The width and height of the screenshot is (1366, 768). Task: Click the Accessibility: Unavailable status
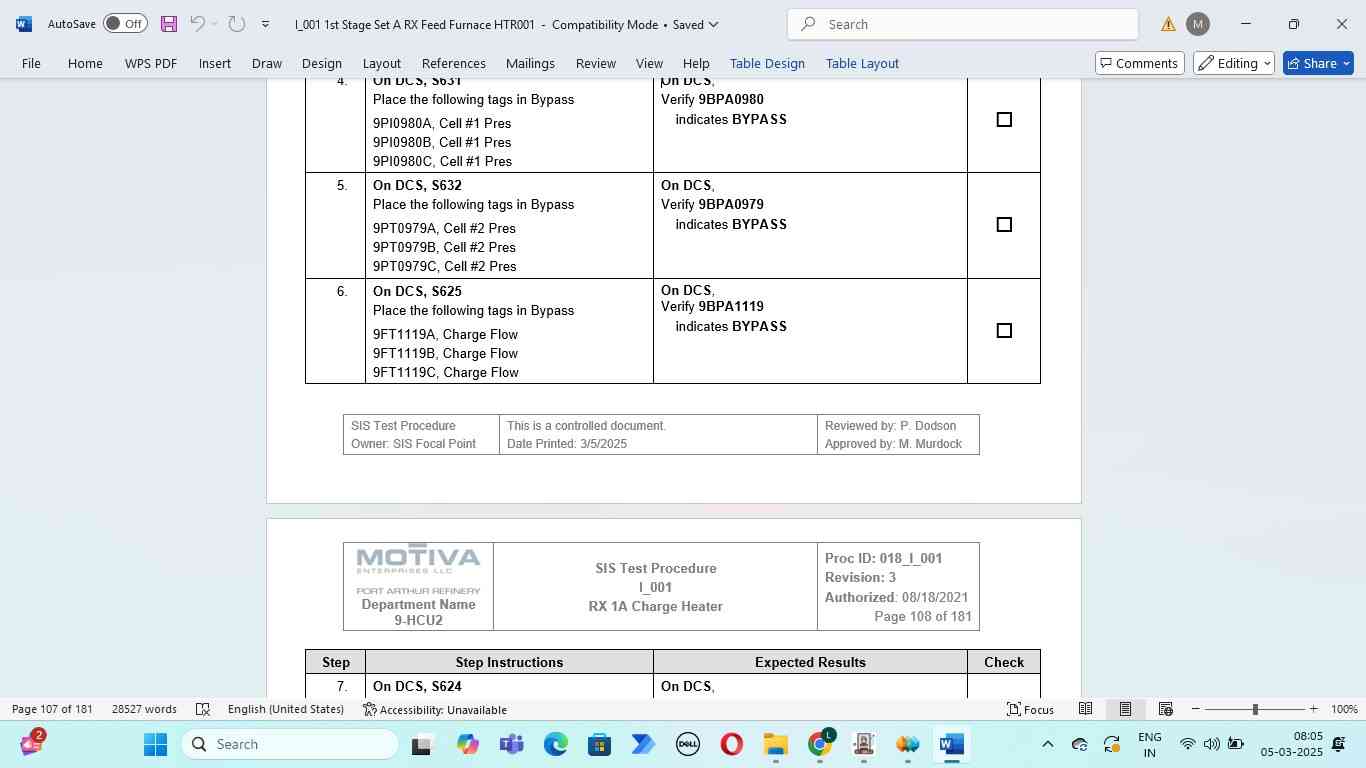(x=434, y=709)
